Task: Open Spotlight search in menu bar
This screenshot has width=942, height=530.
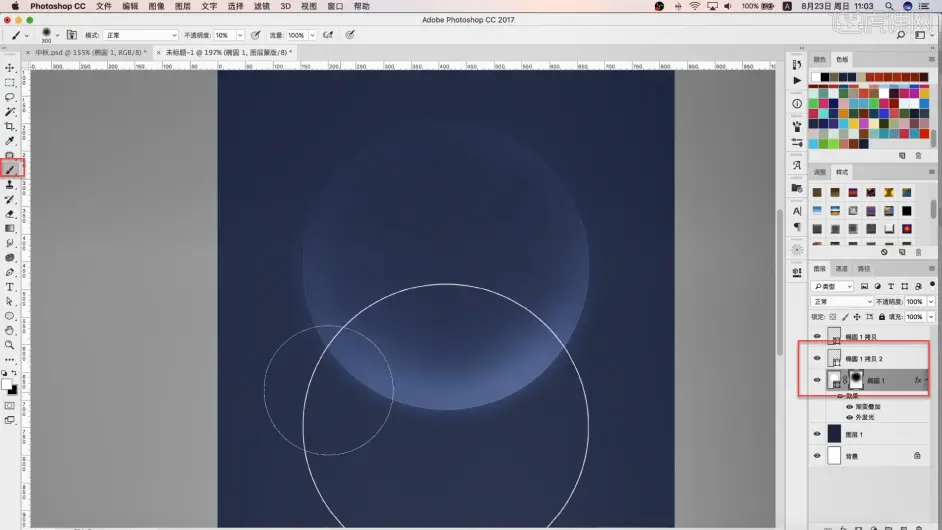Action: coord(889,6)
